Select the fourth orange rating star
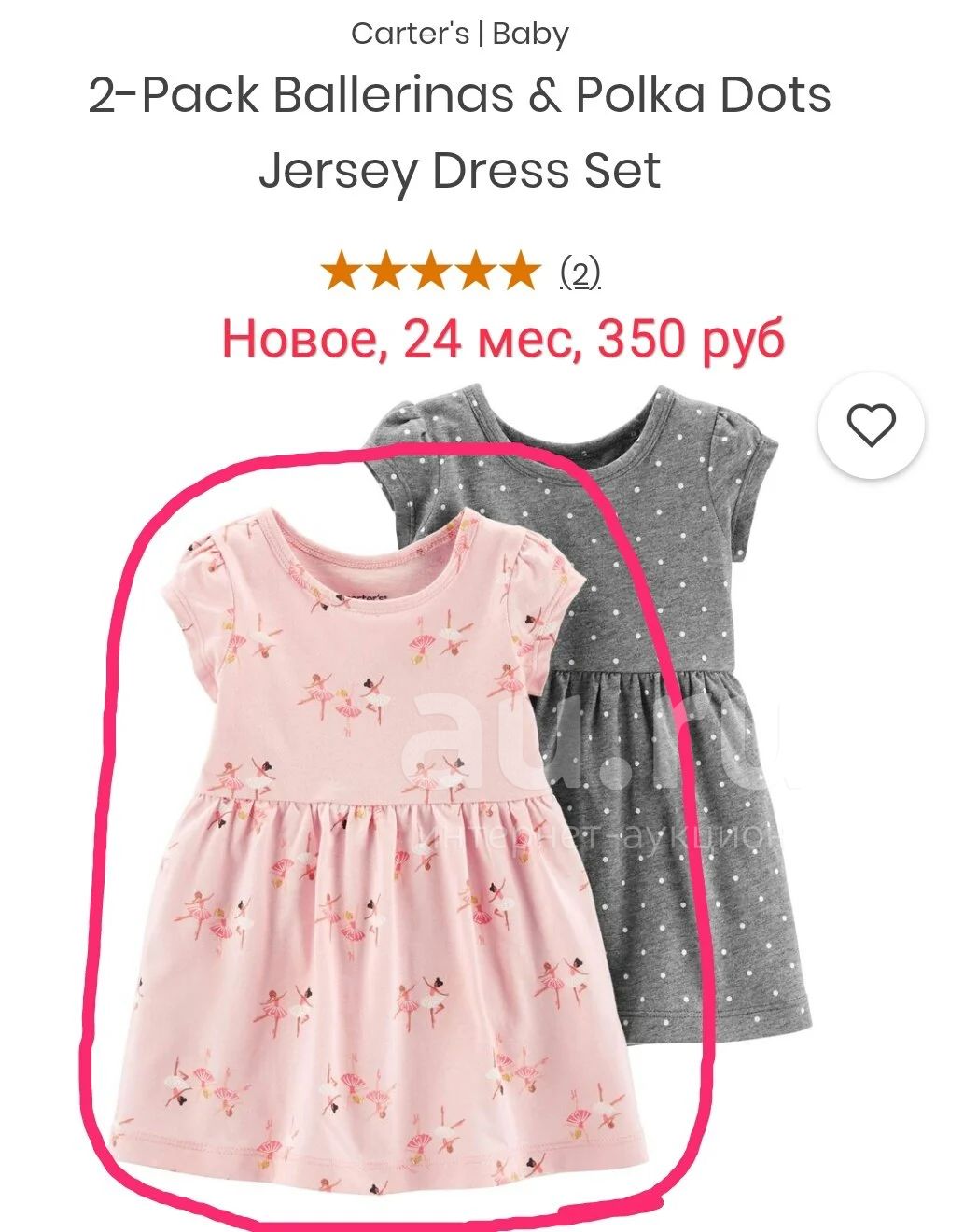964x1232 pixels. [474, 272]
